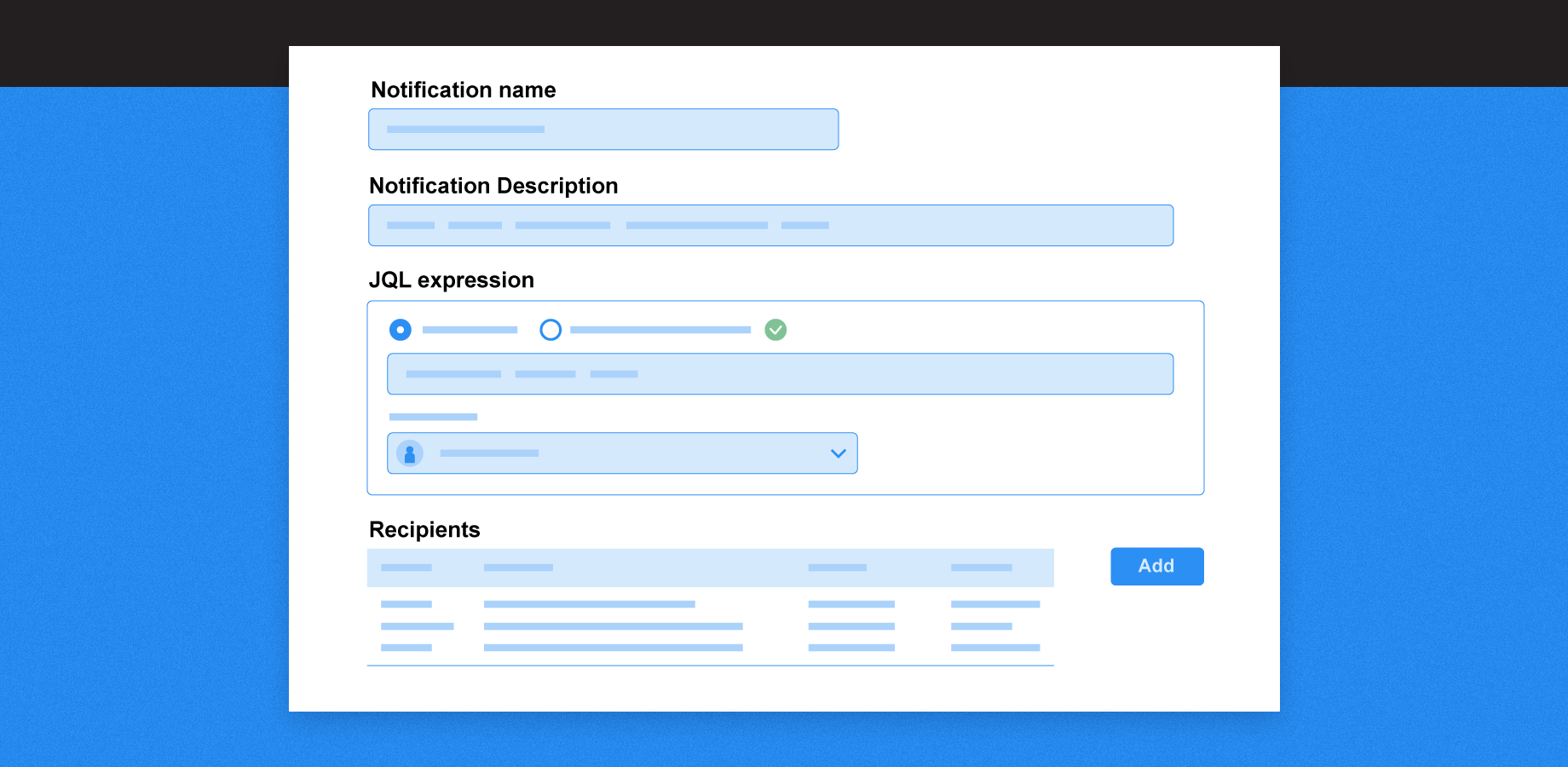Click last column header in Recipients table
Viewport: 1568px width, 767px height.
pos(982,568)
